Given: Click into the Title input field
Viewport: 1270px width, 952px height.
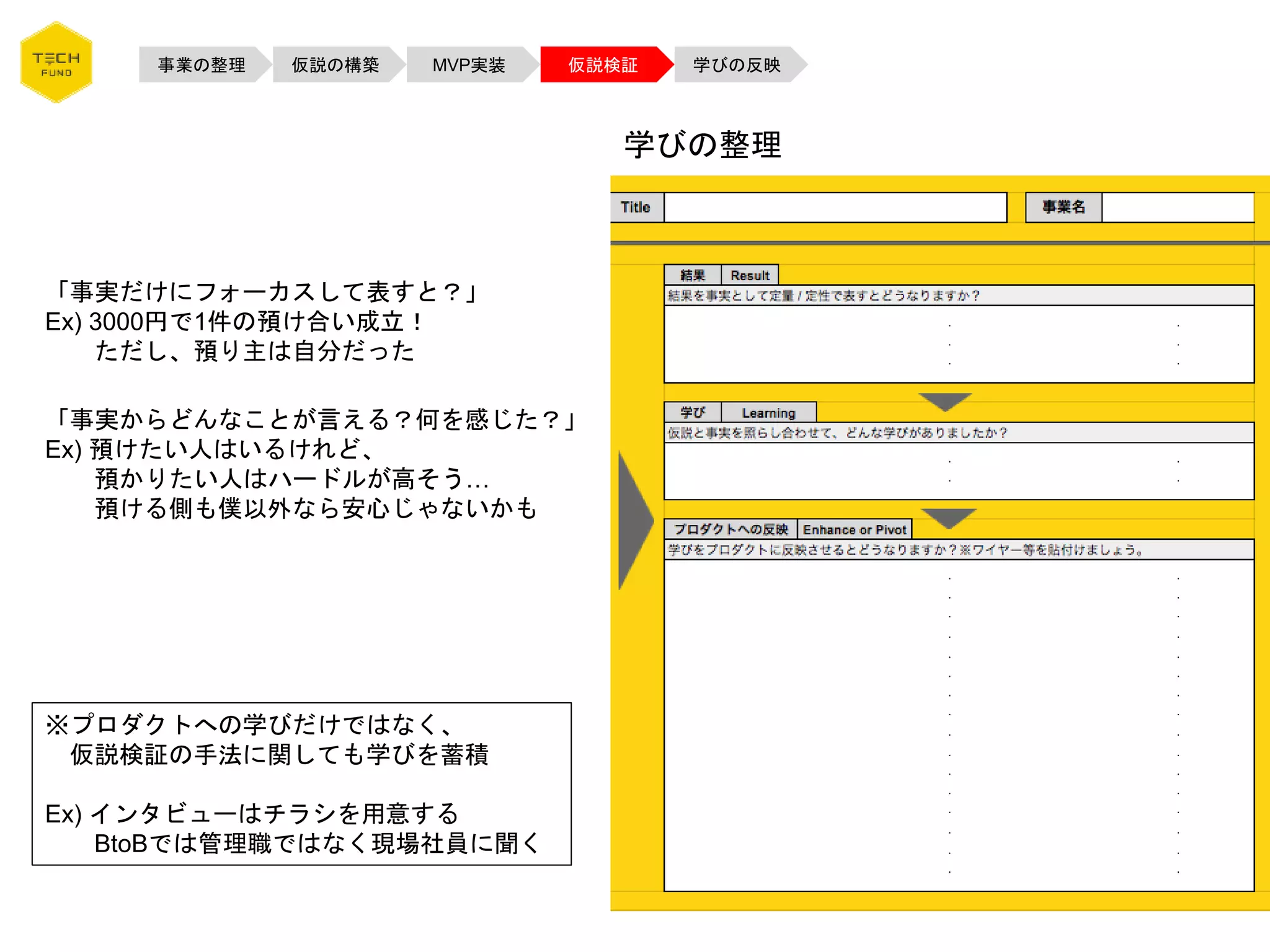Looking at the screenshot, I should (x=835, y=208).
